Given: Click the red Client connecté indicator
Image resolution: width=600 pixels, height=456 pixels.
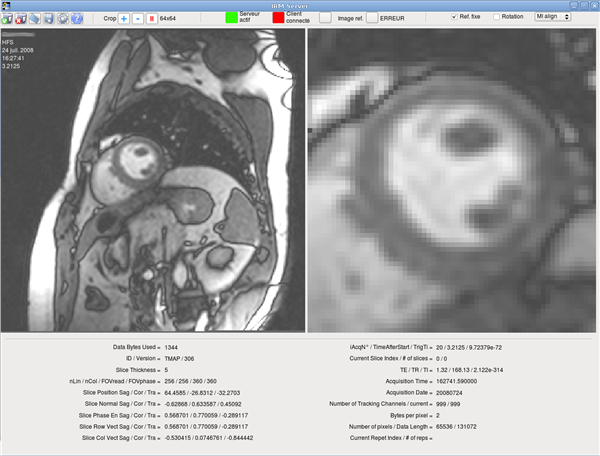Looking at the screenshot, I should coord(278,18).
